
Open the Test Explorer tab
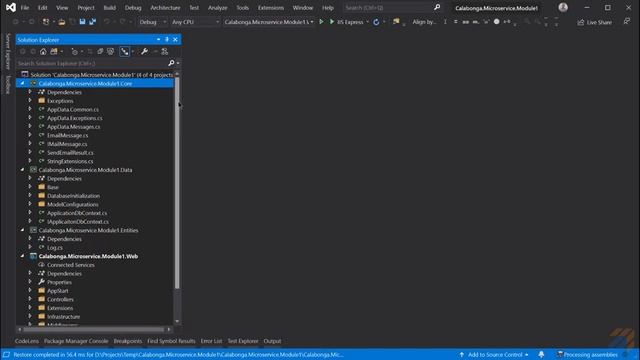pos(243,341)
